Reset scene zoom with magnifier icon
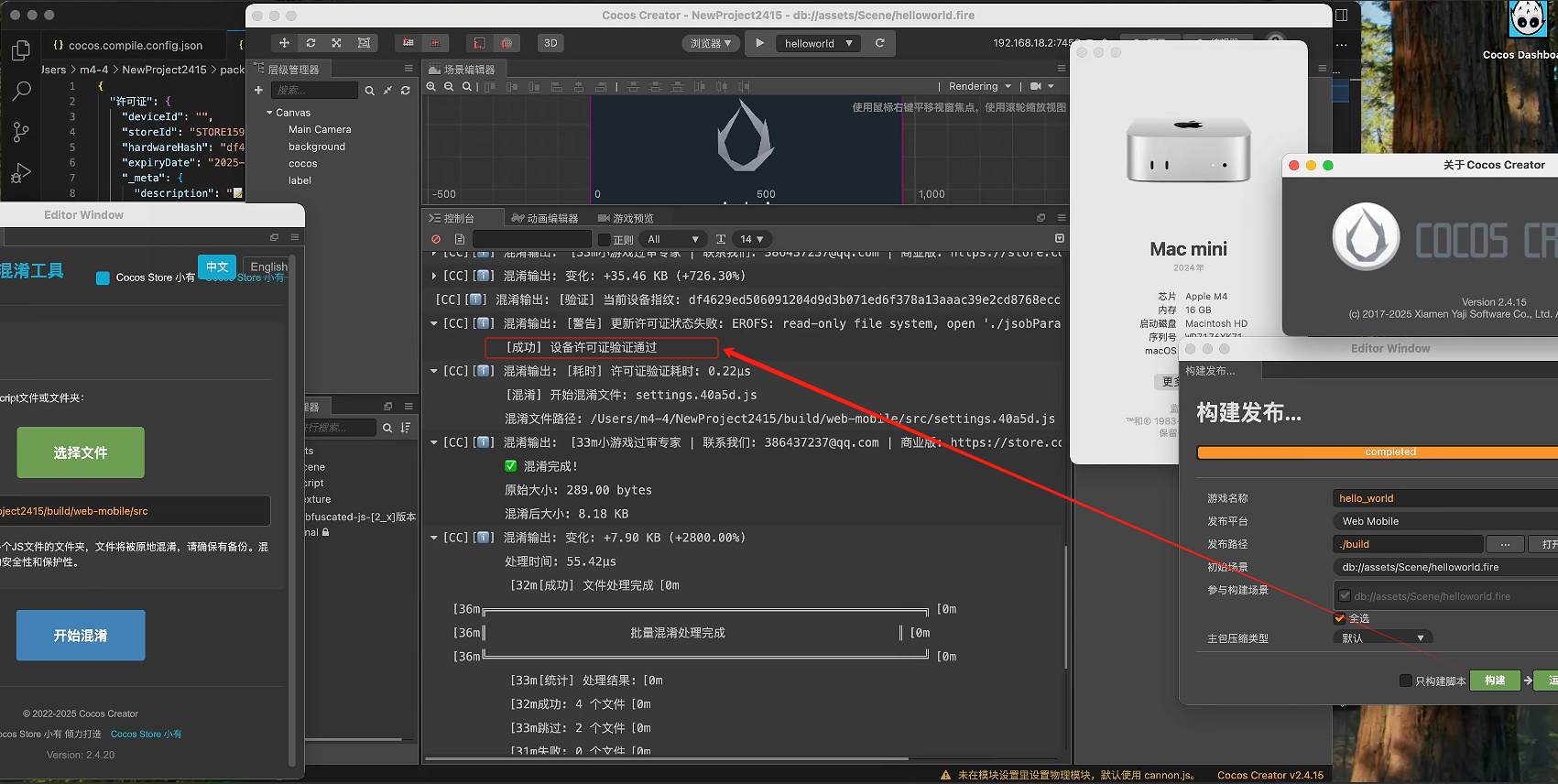This screenshot has width=1558, height=784. [x=466, y=87]
